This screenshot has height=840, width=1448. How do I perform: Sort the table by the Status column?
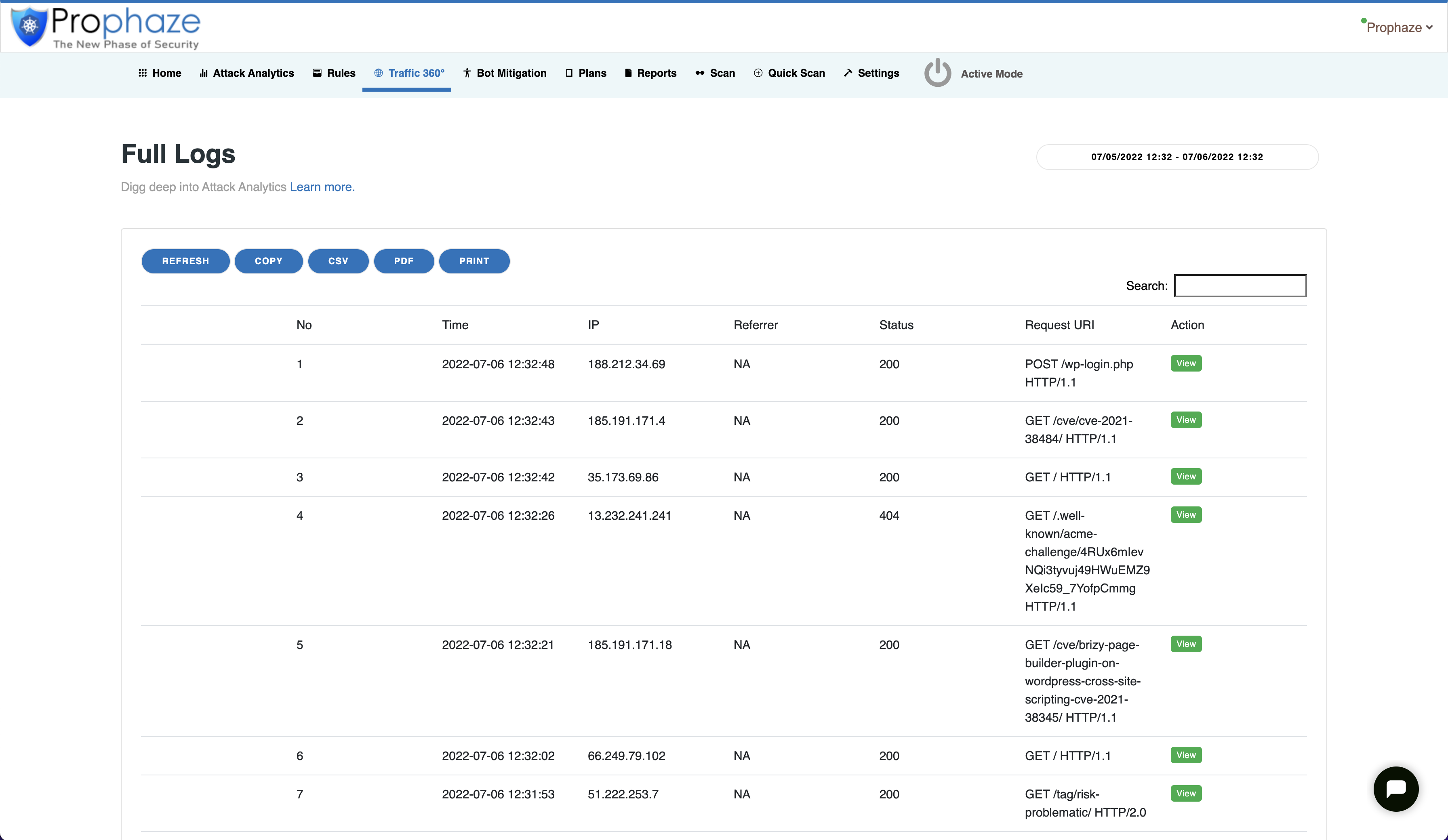tap(896, 325)
